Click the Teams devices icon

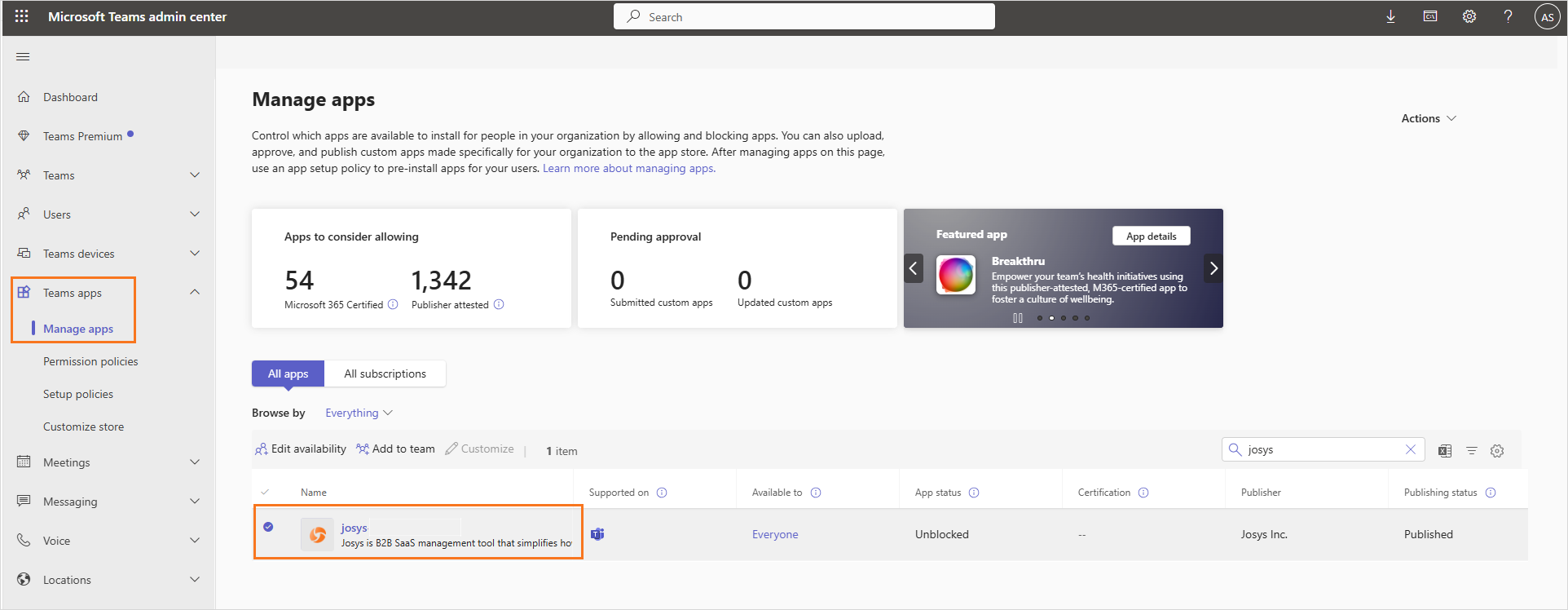click(24, 253)
